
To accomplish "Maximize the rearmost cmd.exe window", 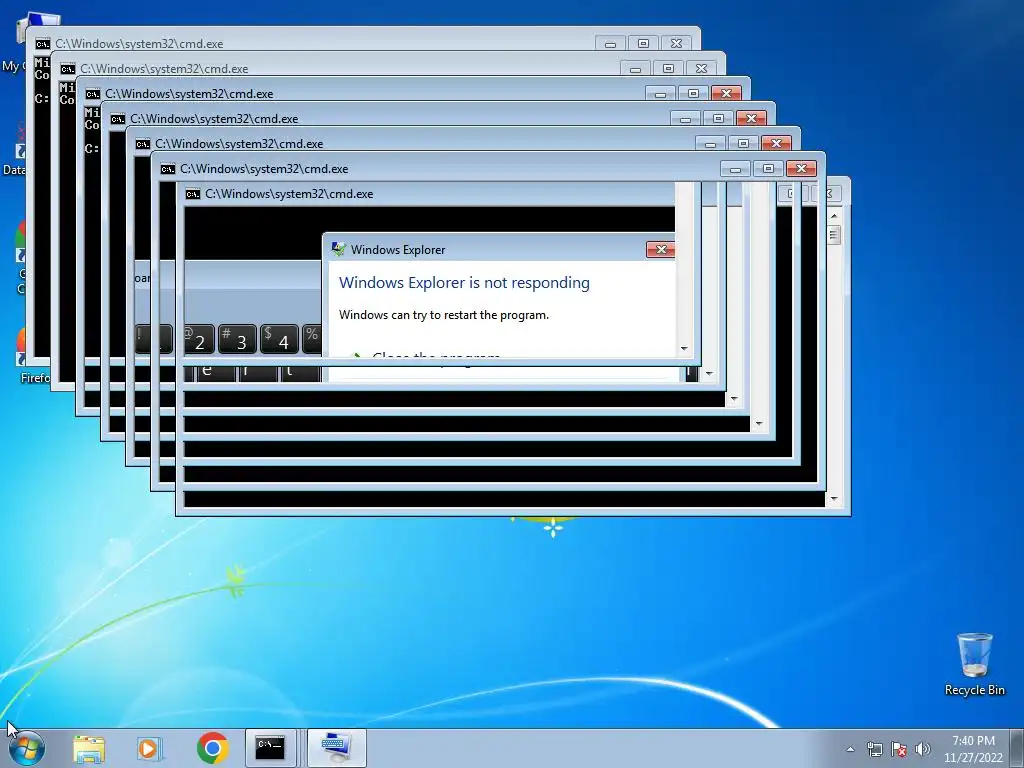I will pos(643,43).
